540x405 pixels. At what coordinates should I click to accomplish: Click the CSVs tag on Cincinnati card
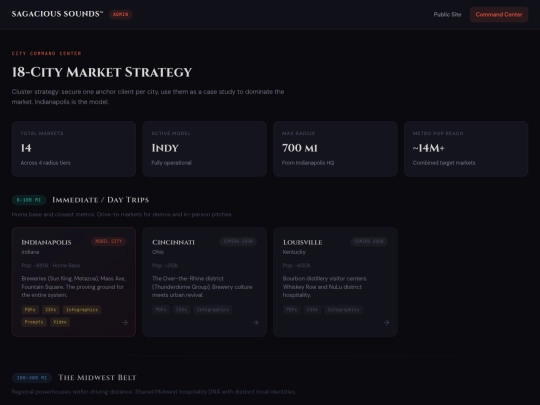181,310
